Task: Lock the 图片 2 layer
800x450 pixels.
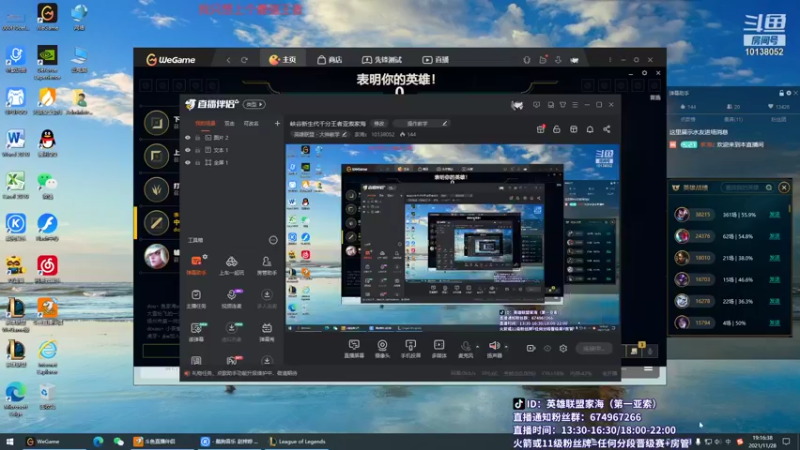Action: [197, 138]
